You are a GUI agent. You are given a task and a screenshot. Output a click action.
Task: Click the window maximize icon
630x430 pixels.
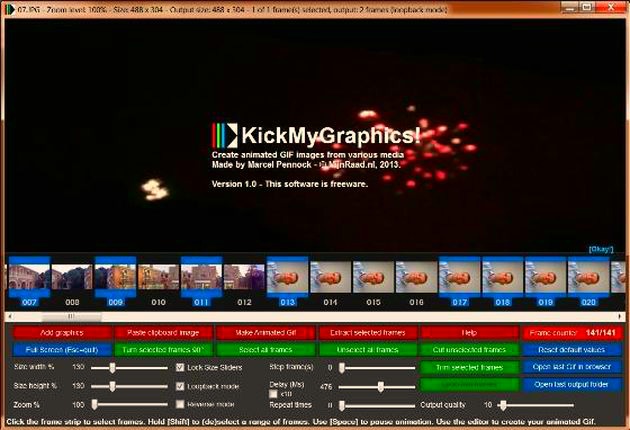pos(587,7)
